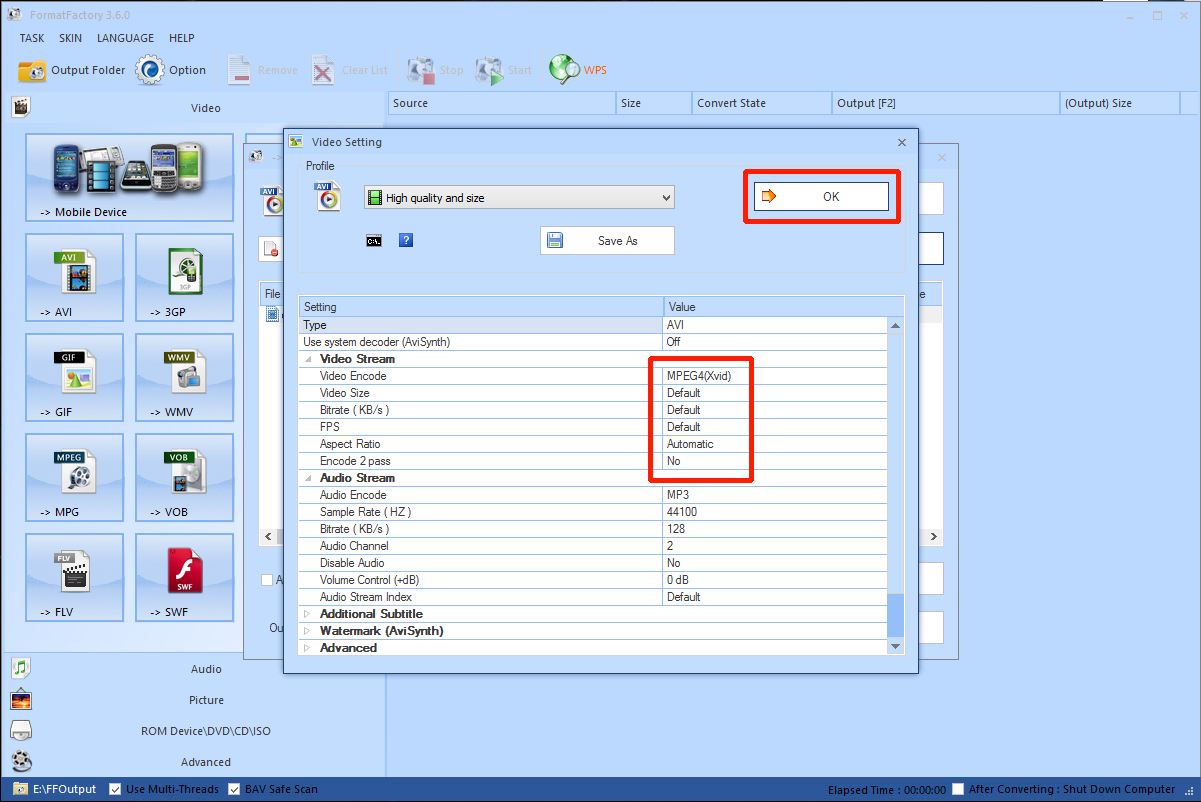Select the Mobile Device conversion tile
The image size is (1201, 802).
(129, 178)
